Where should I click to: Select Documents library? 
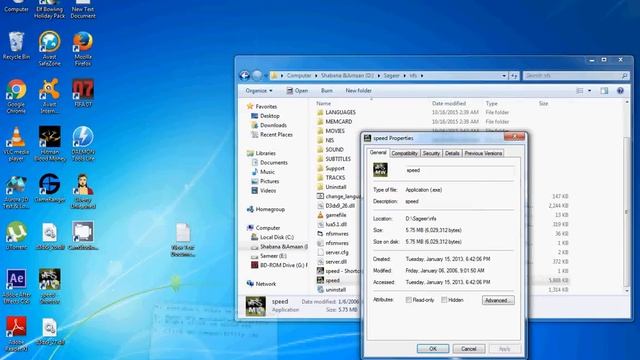point(269,162)
